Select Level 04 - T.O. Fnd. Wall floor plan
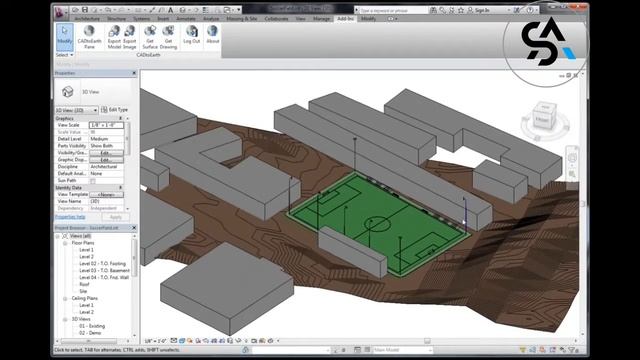The width and height of the screenshot is (640, 360). 104,278
